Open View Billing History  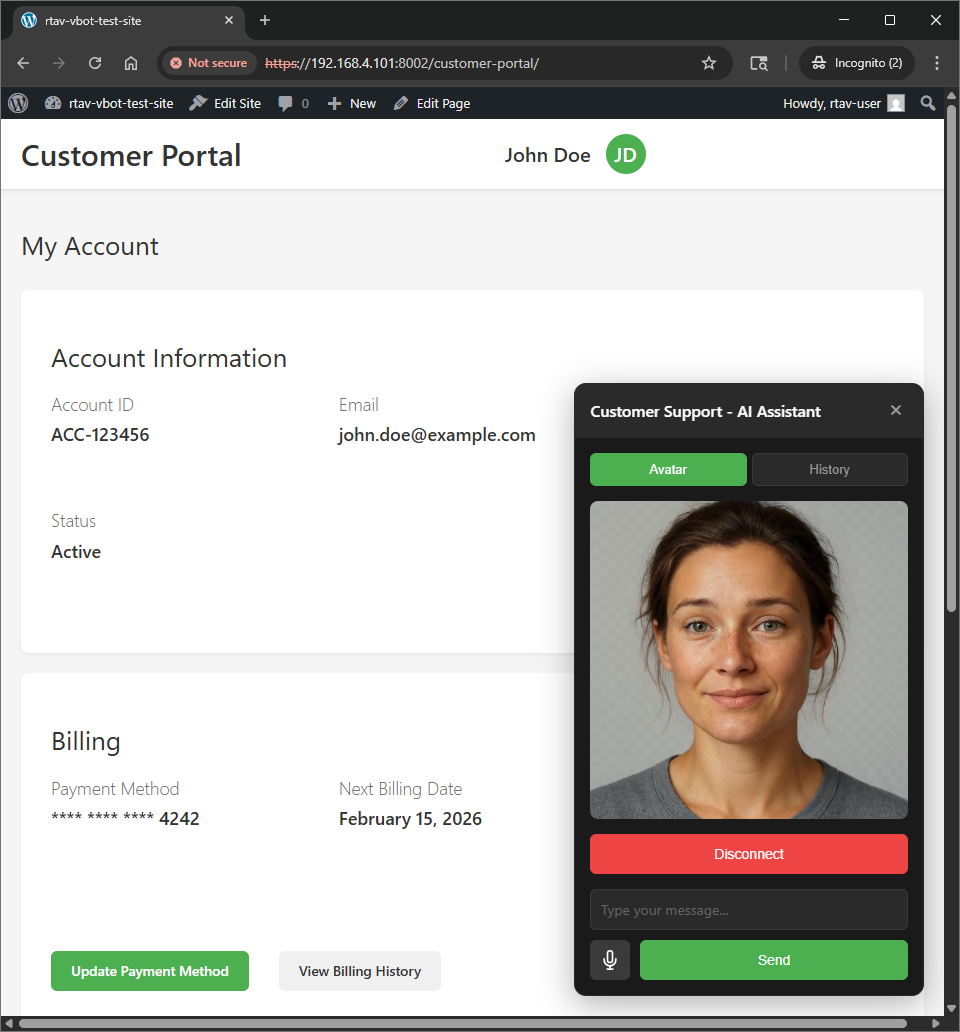pyautogui.click(x=360, y=971)
